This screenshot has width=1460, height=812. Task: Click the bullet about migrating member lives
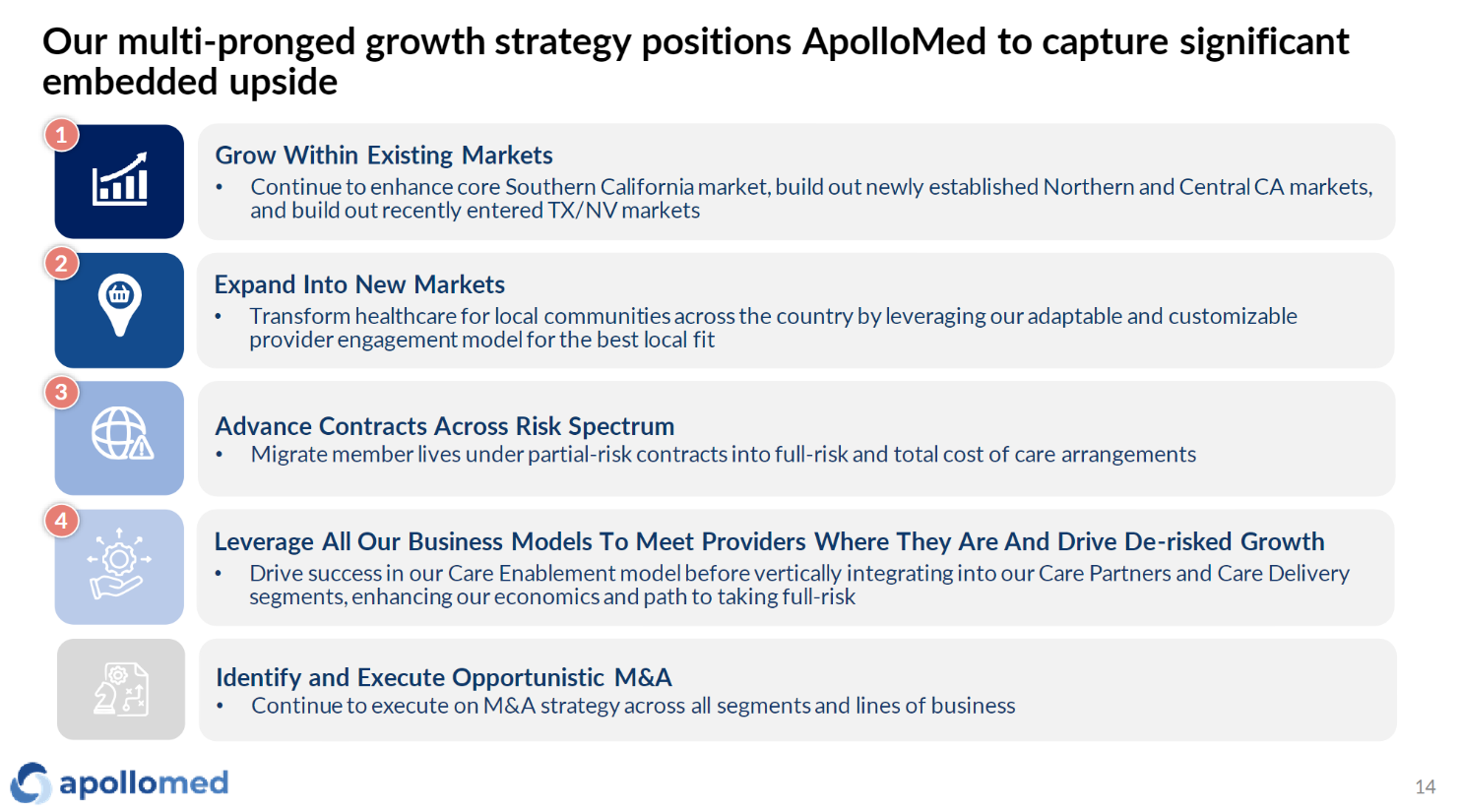[x=724, y=455]
